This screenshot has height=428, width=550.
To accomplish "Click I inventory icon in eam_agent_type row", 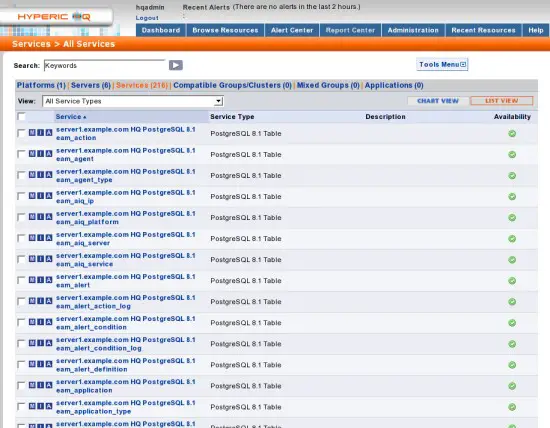I will click(41, 175).
